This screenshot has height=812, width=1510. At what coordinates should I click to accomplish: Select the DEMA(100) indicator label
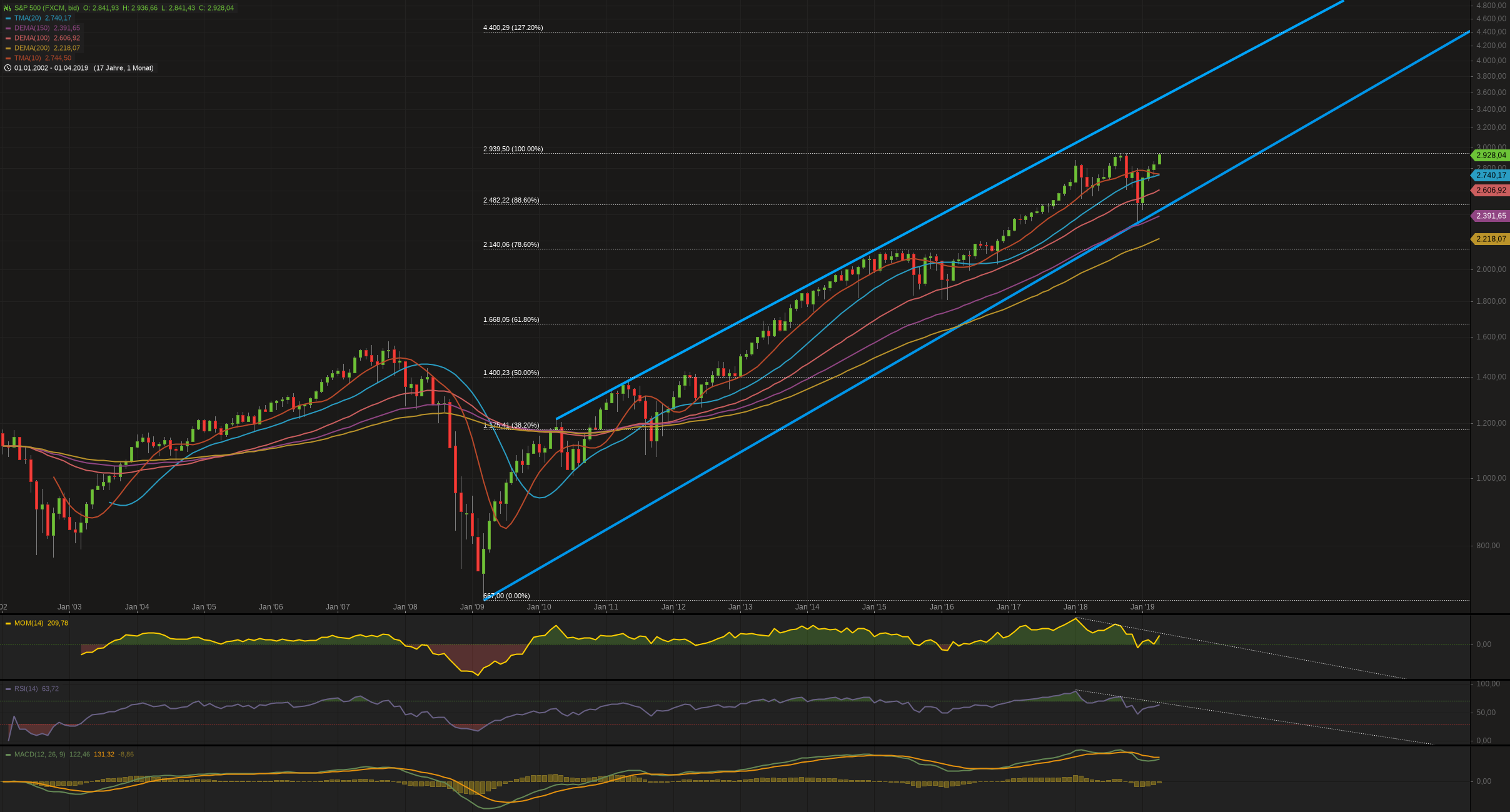[32, 38]
